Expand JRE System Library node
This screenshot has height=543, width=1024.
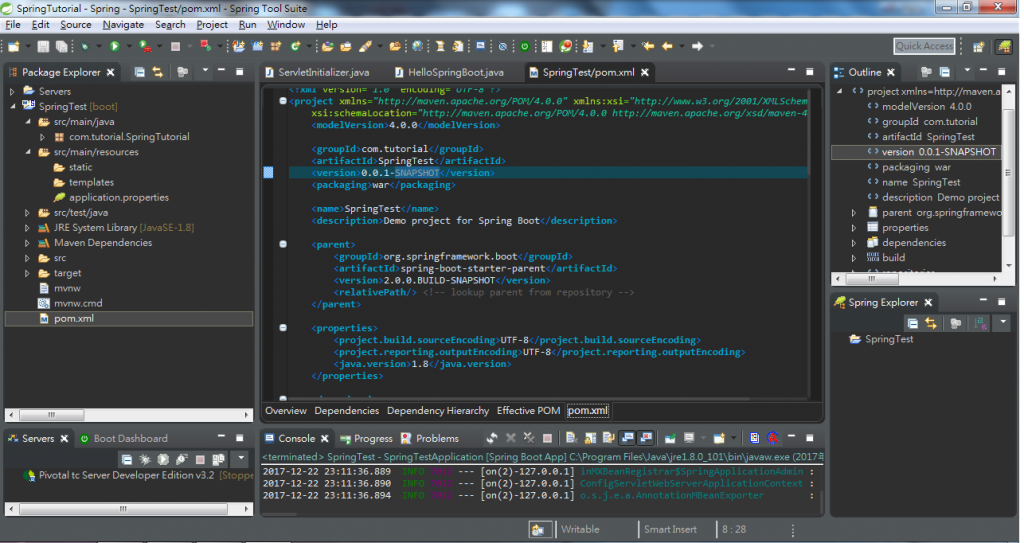click(x=27, y=228)
